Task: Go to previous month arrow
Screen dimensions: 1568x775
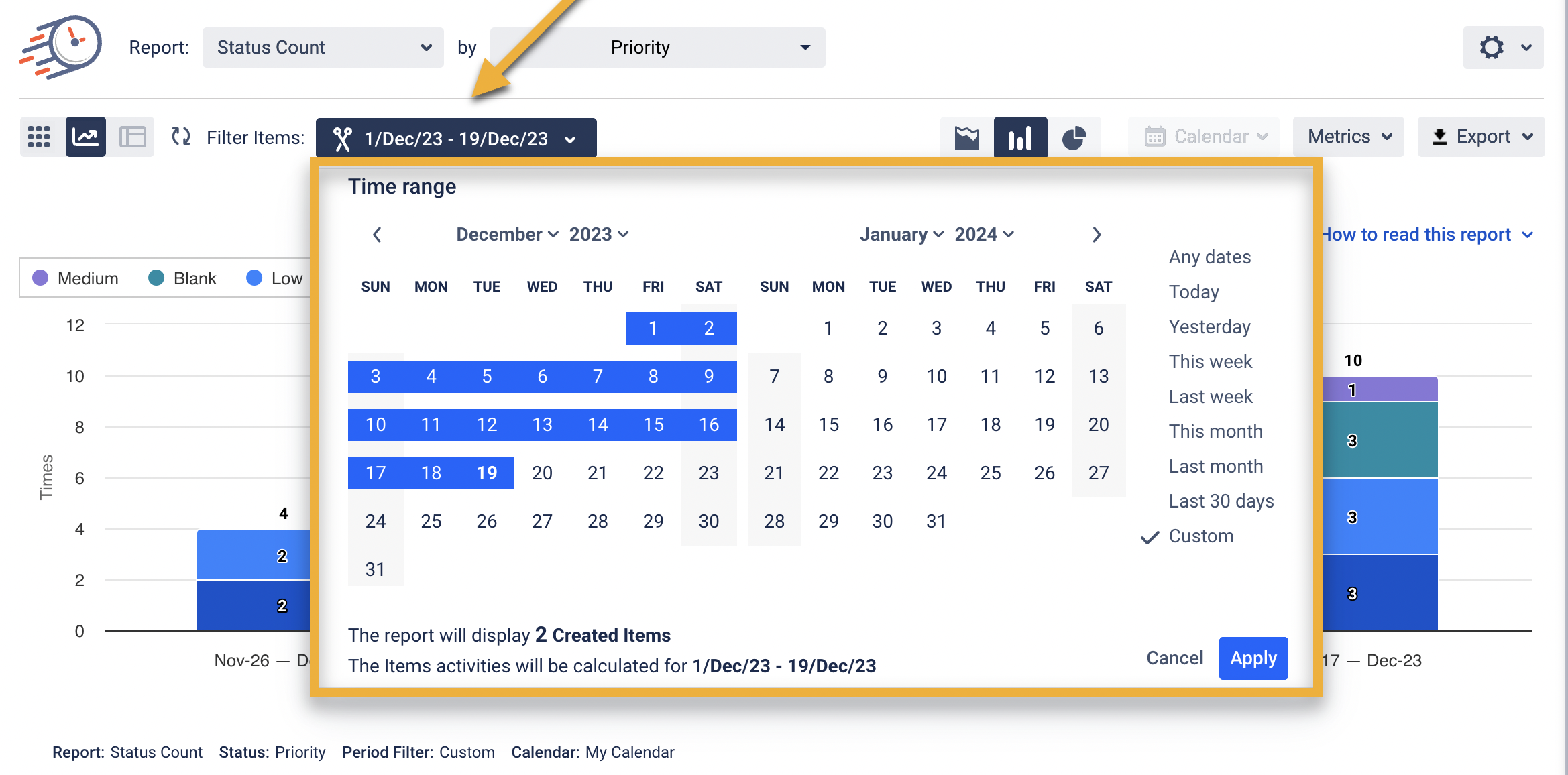Action: [x=377, y=235]
